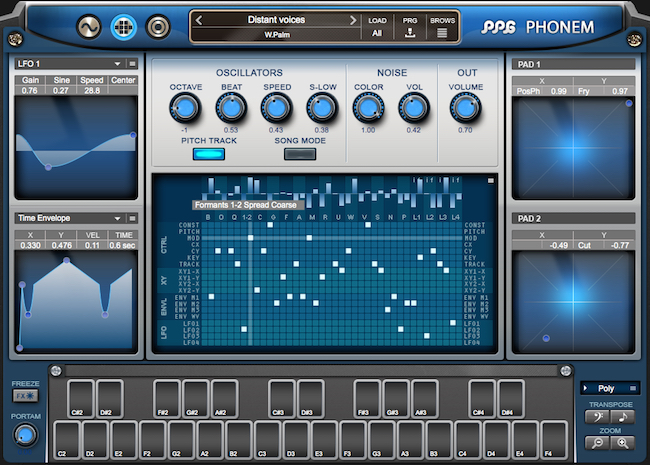Zoom out the keyboard
Image resolution: width=650 pixels, height=465 pixels.
pos(597,443)
